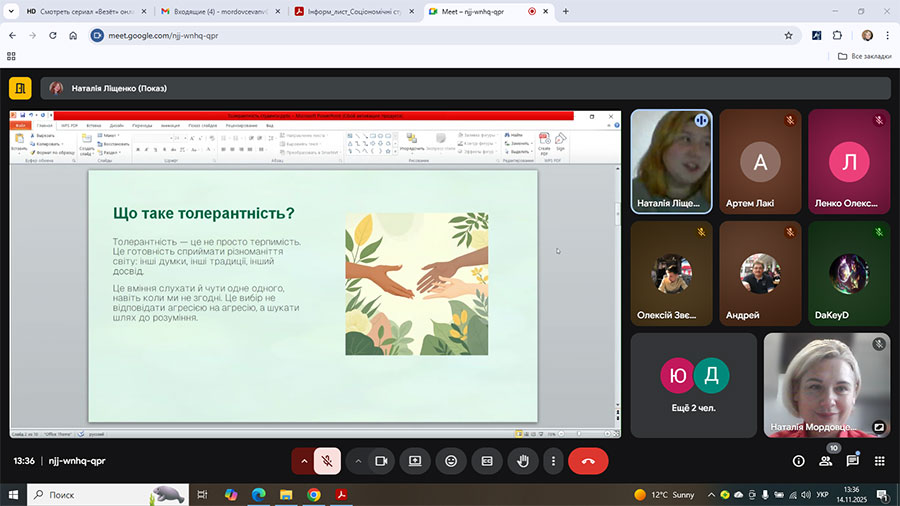Turn on closed captions
The width and height of the screenshot is (900, 506).
487,461
